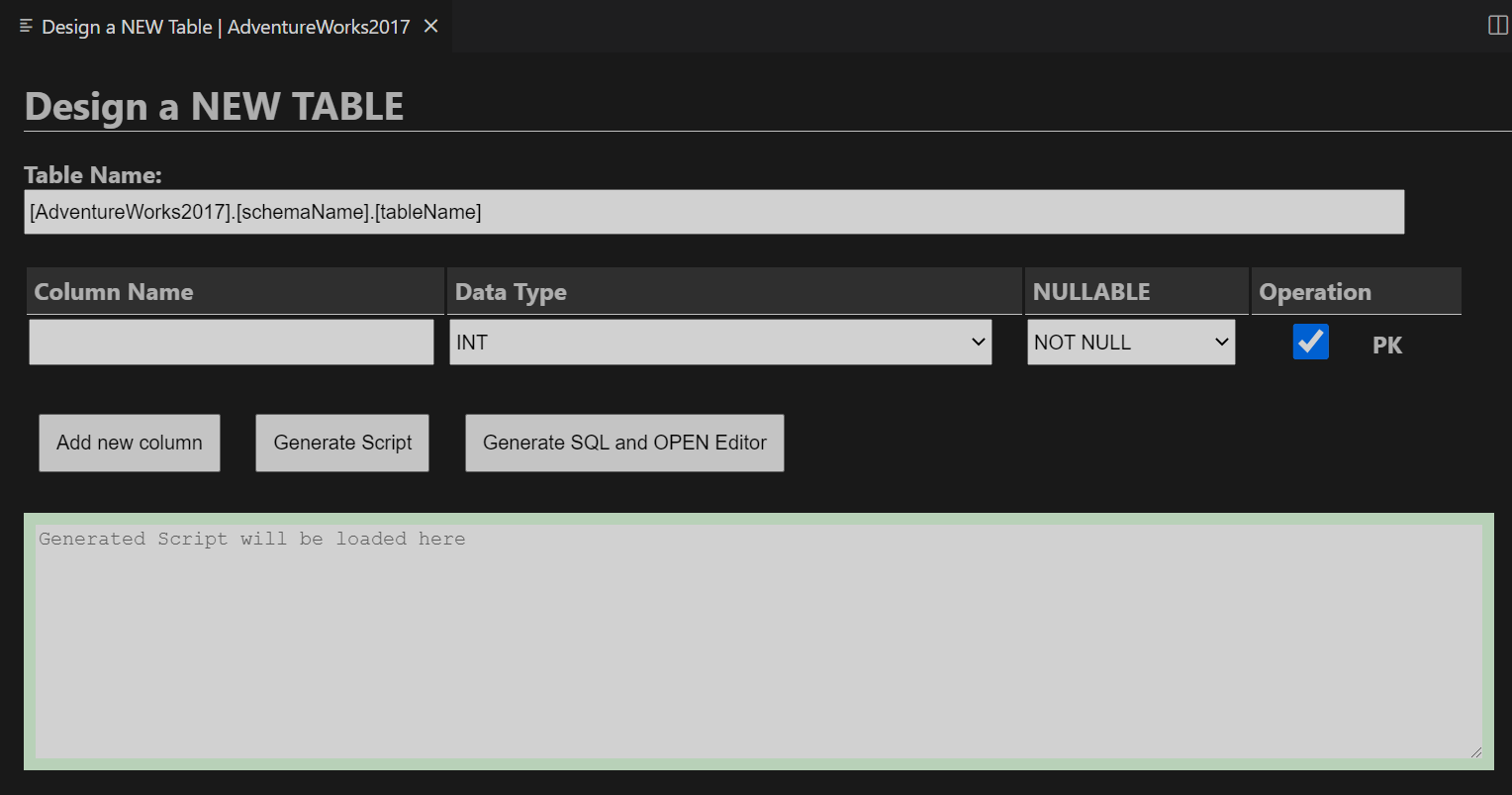This screenshot has height=795, width=1512.
Task: Click the Add new column button
Action: pyautogui.click(x=129, y=443)
